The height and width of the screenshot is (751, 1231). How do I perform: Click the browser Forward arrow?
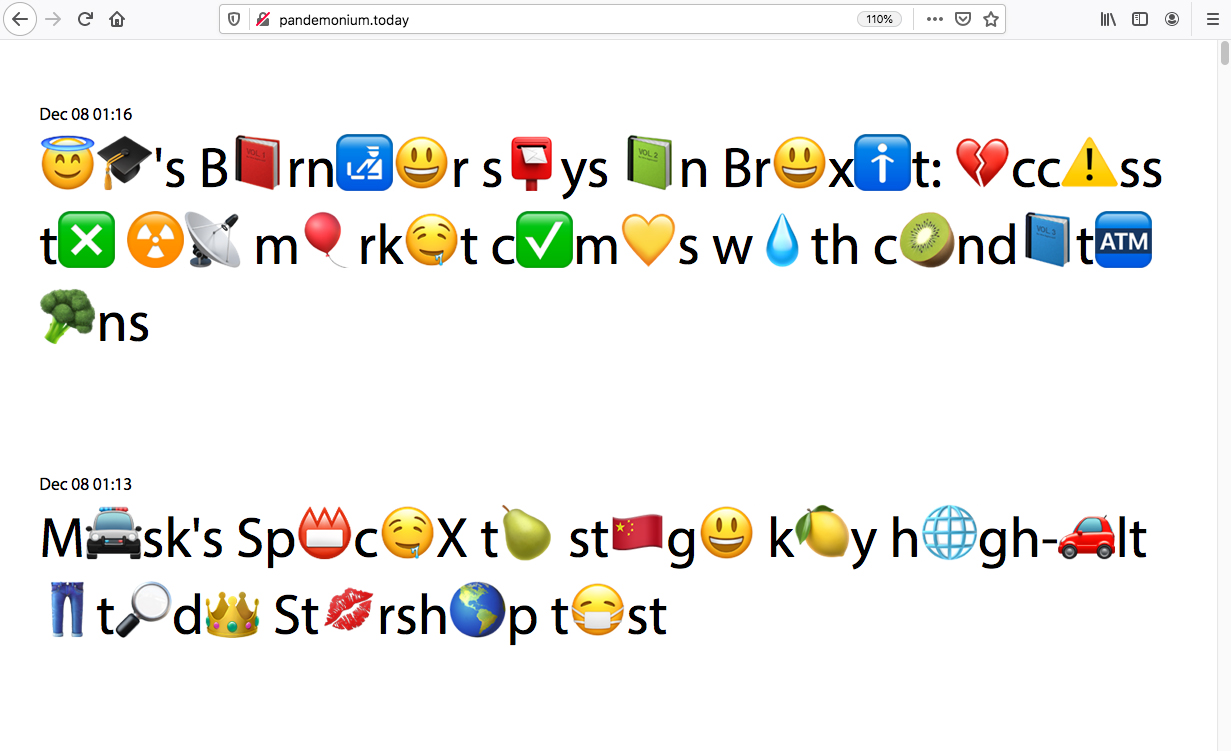tap(54, 19)
